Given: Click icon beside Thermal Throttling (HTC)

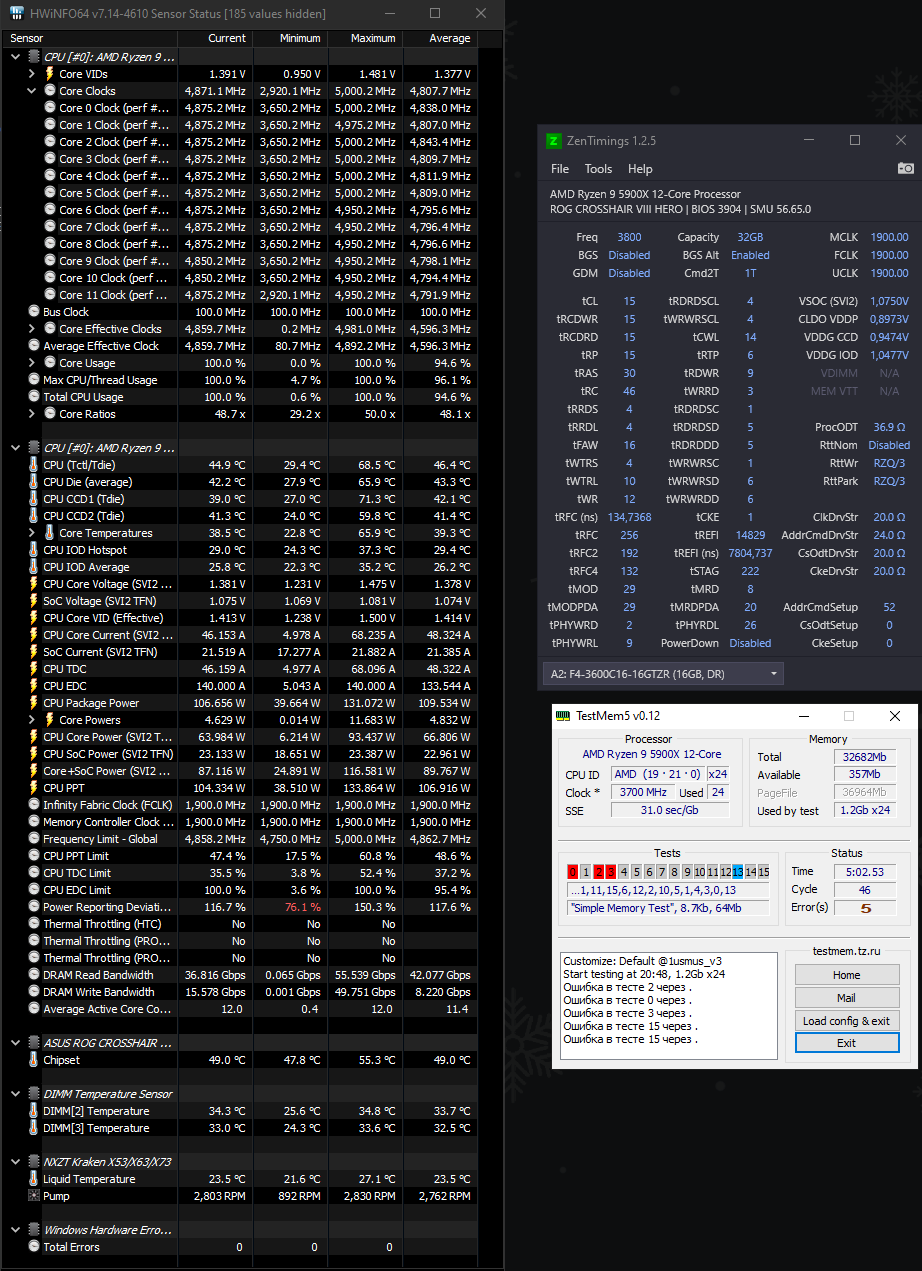Looking at the screenshot, I should click(34, 924).
